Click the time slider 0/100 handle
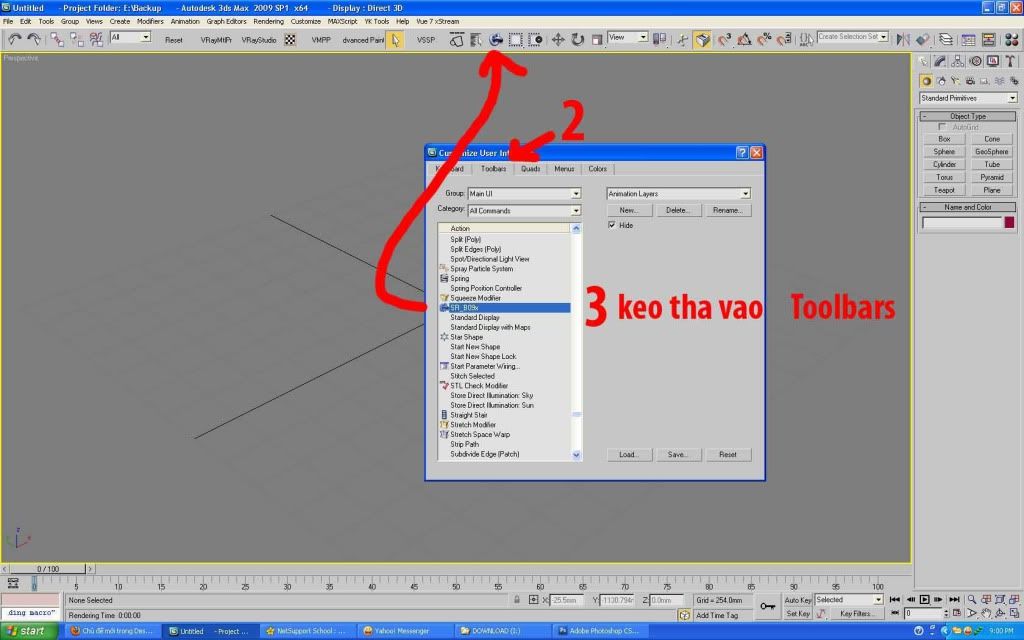This screenshot has width=1024, height=640. (48, 569)
